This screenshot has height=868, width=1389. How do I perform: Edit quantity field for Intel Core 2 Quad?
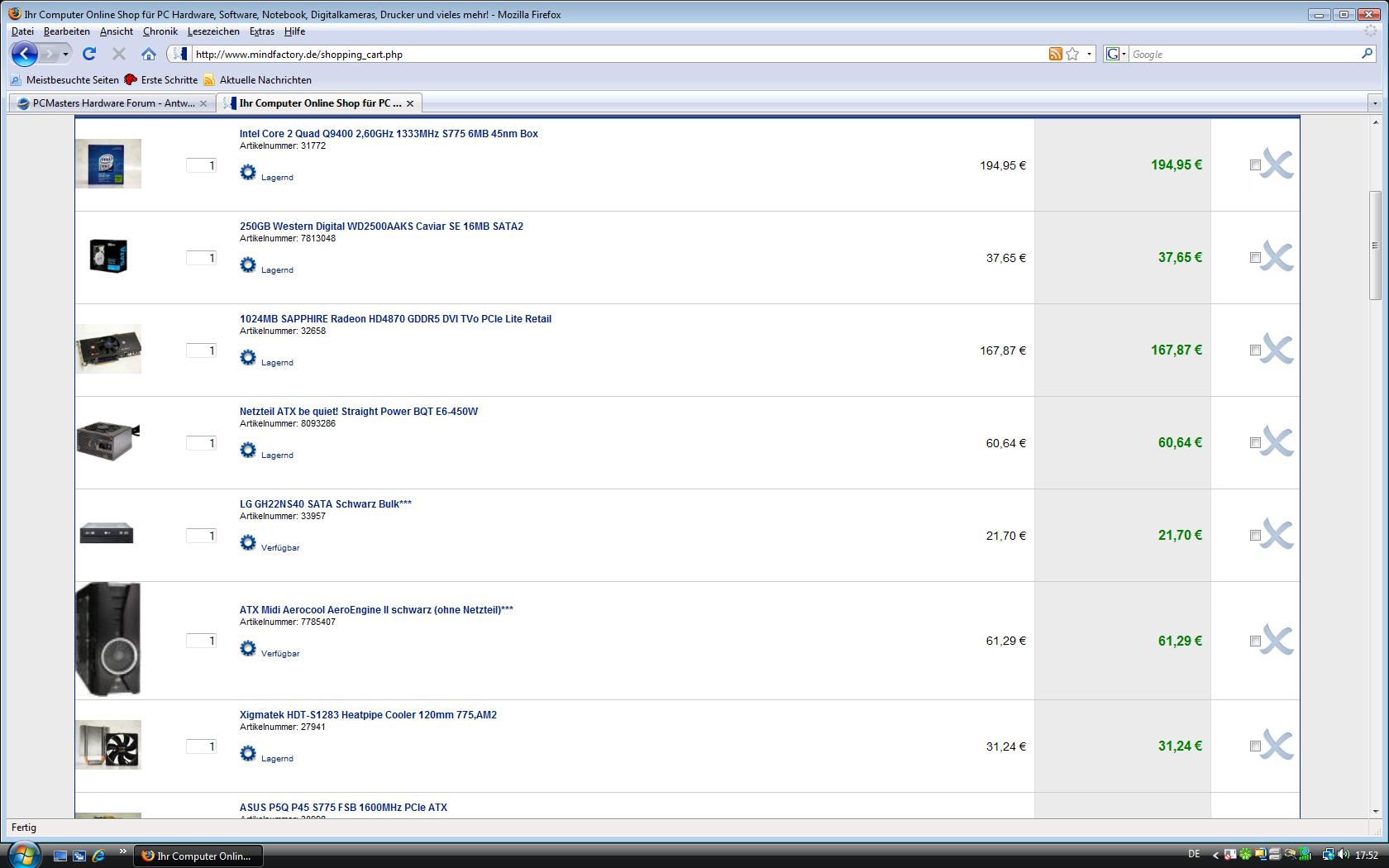(201, 165)
